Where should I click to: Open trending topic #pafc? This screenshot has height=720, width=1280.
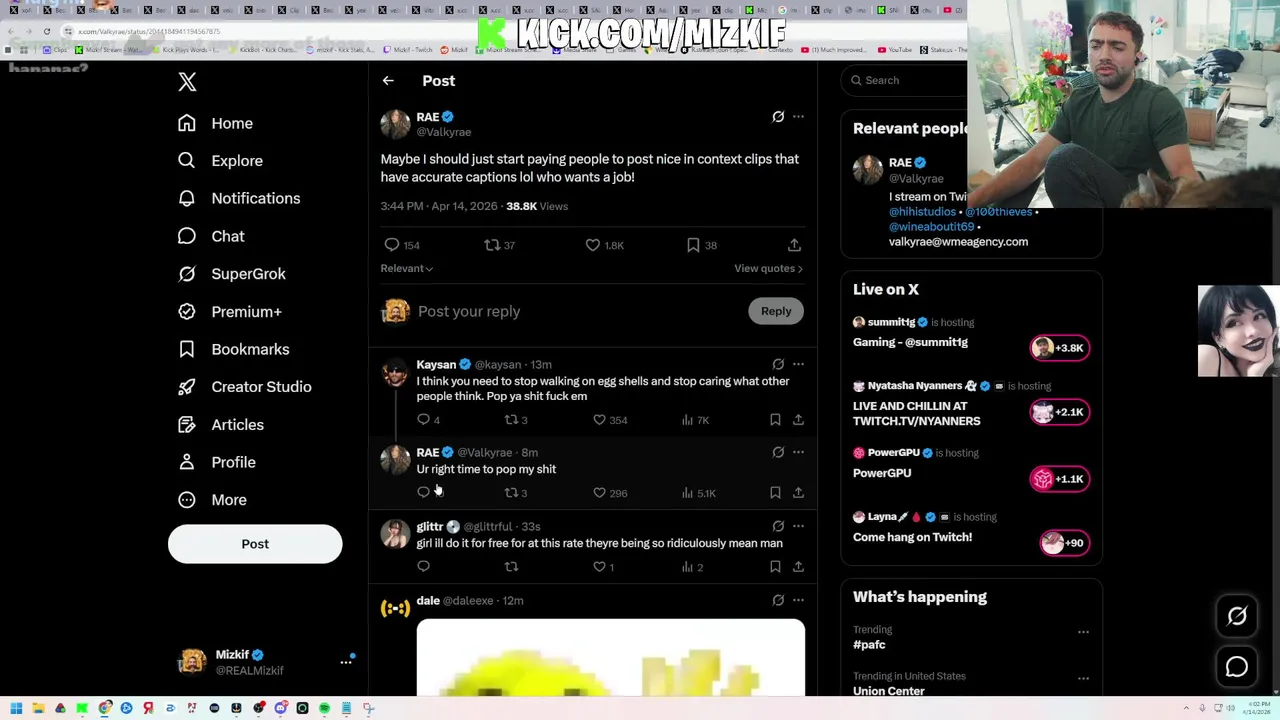(869, 645)
